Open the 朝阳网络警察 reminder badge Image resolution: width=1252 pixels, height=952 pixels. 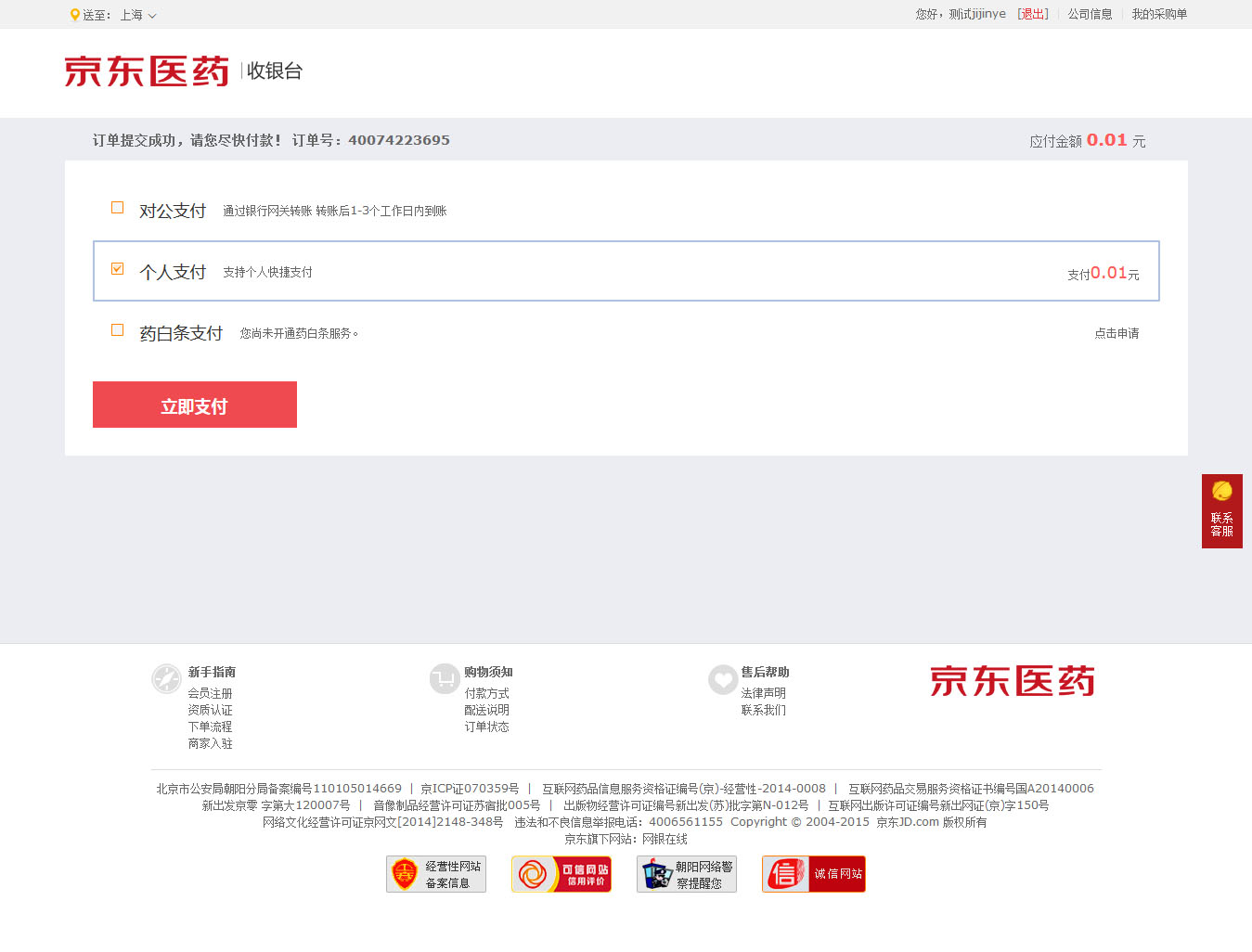[x=687, y=874]
